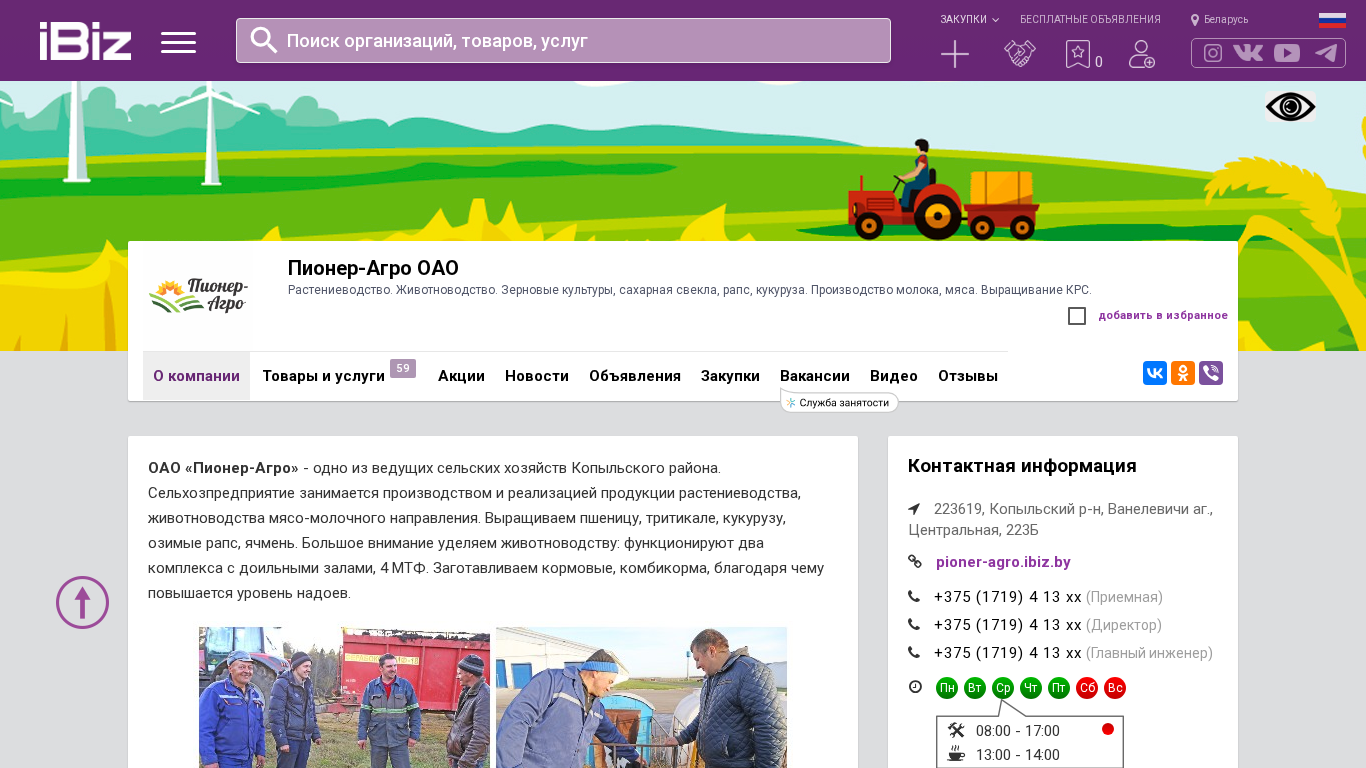
Task: Click lunch break 13:00 - 14:00
Action: point(1018,755)
